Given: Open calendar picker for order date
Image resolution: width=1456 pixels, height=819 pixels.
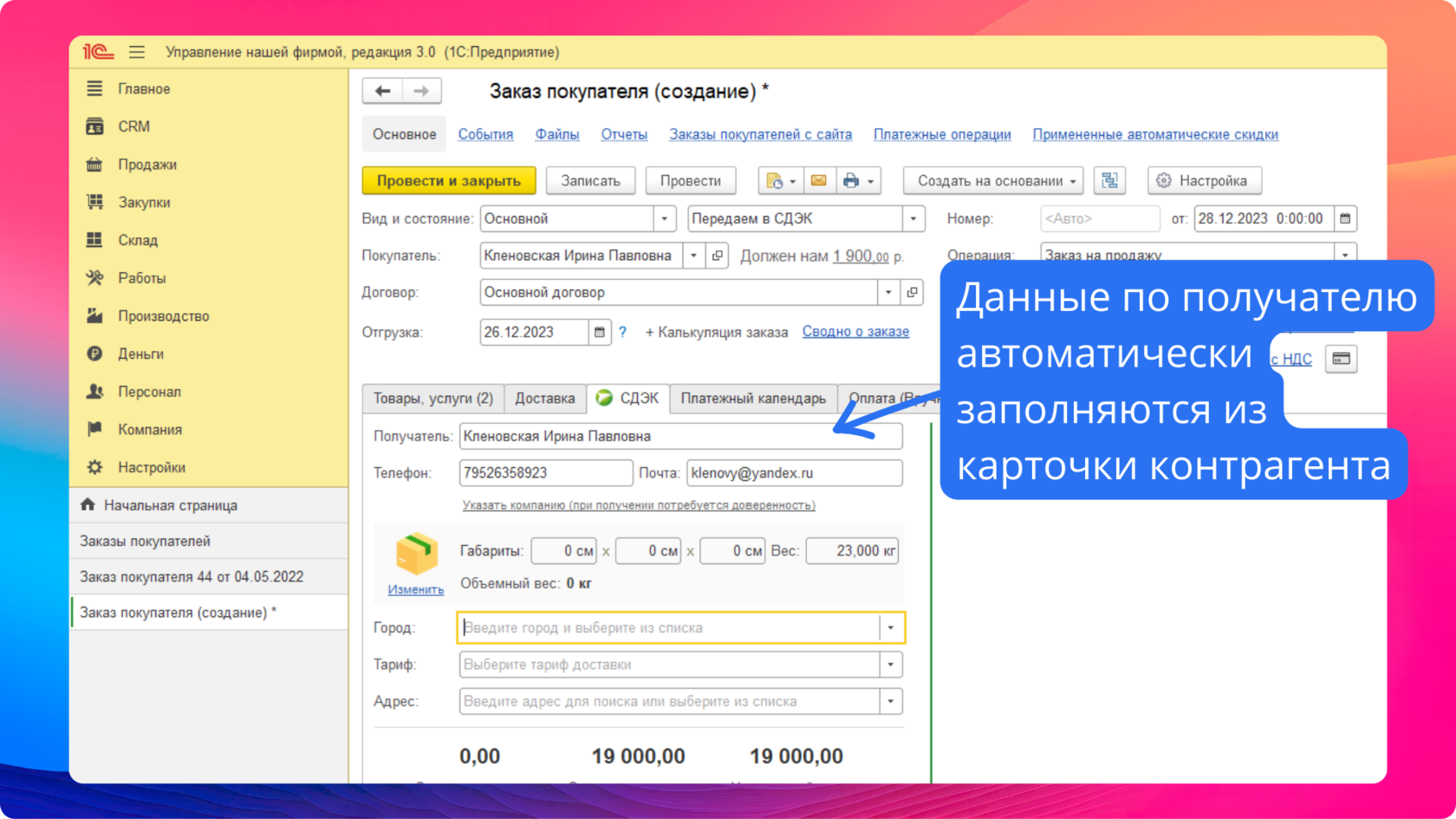Looking at the screenshot, I should coord(1345,219).
